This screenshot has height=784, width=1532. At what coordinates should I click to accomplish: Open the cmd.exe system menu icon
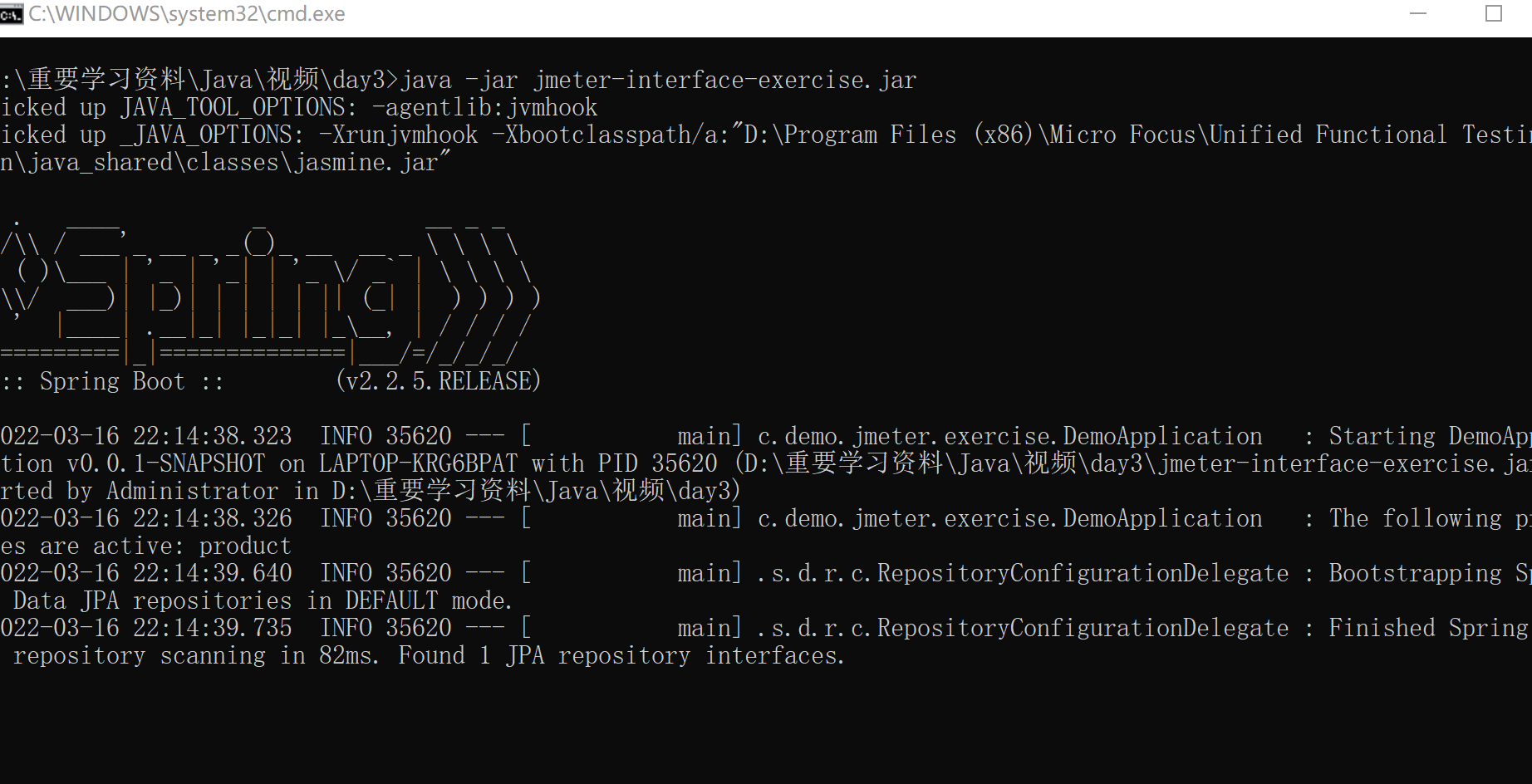[11, 14]
